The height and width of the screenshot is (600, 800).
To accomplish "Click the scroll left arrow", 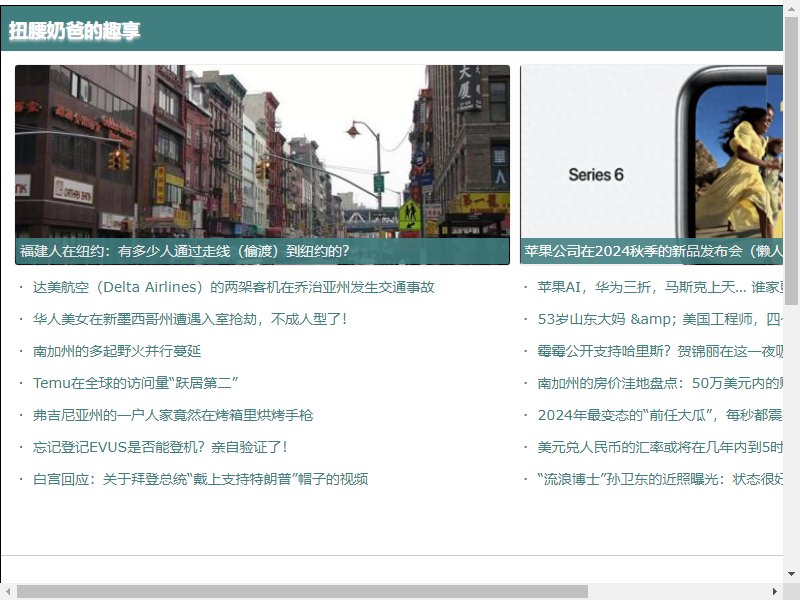I will point(8,592).
